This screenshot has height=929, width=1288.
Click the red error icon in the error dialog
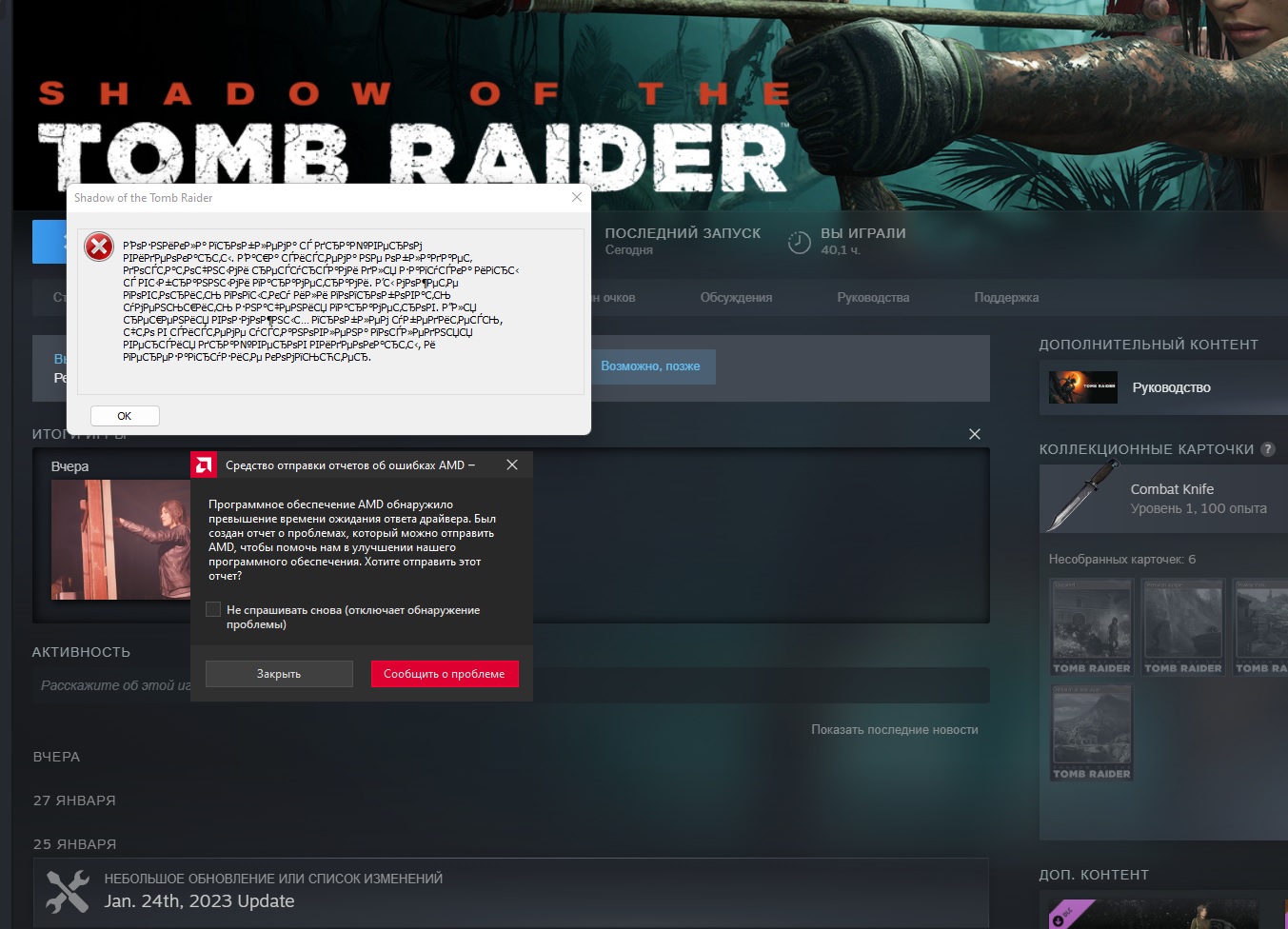pos(99,247)
